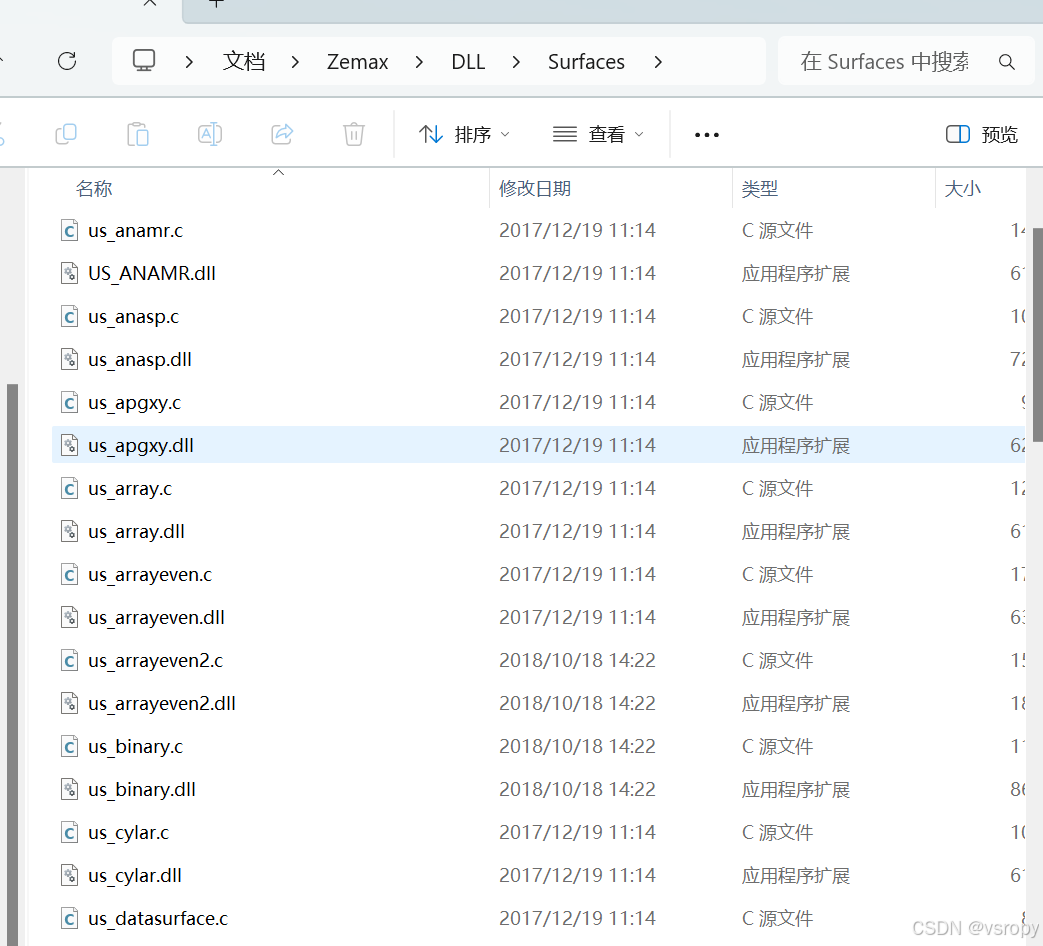Open the See more (...) toolbar icon
Image resolution: width=1043 pixels, height=946 pixels.
pyautogui.click(x=706, y=134)
